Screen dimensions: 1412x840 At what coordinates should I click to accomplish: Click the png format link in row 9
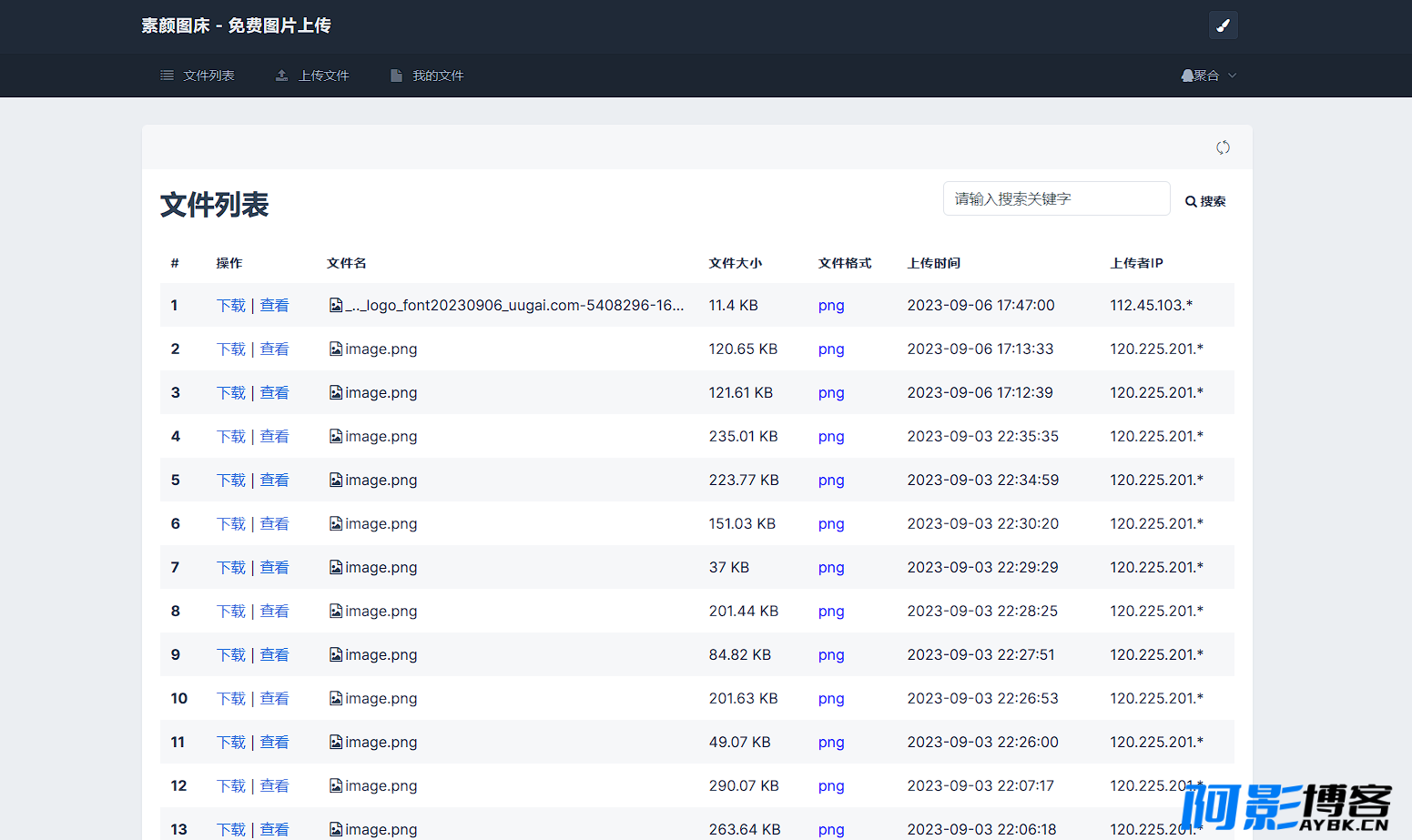(831, 655)
